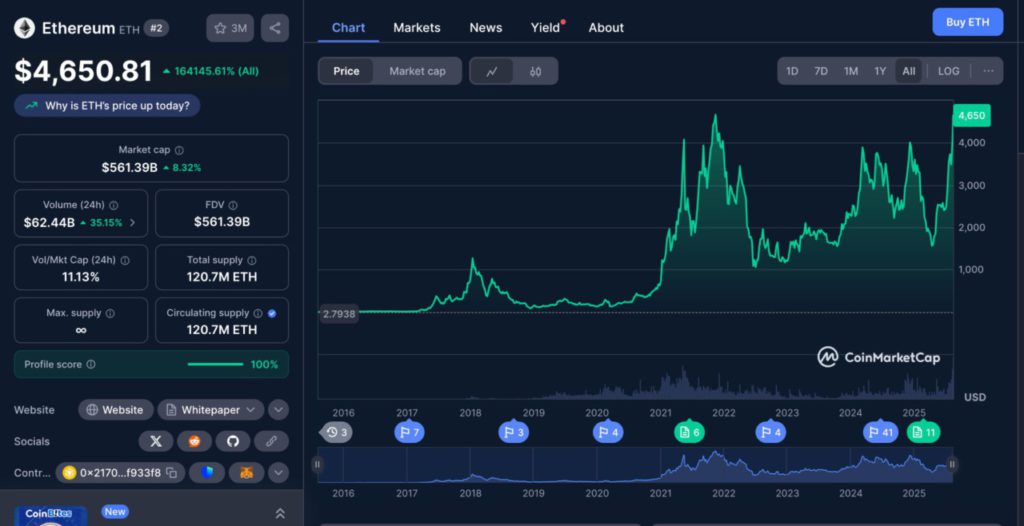Click the Profile score progress bar

click(x=215, y=364)
